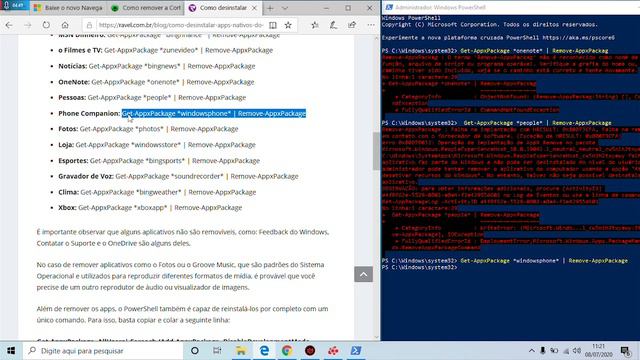
Task: Open the Windows Start menu
Action: (11, 351)
